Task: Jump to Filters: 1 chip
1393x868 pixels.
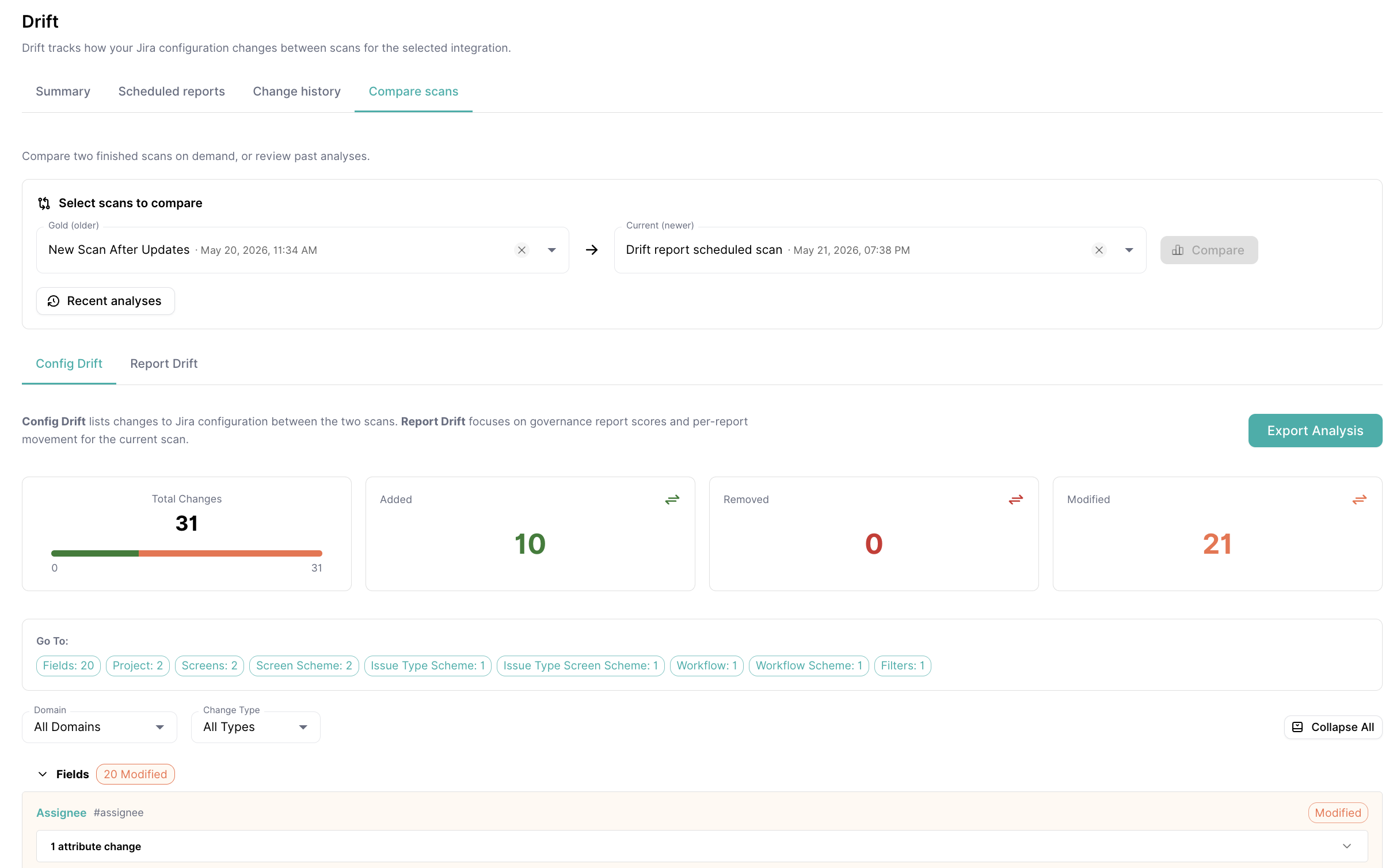Action: (x=903, y=666)
